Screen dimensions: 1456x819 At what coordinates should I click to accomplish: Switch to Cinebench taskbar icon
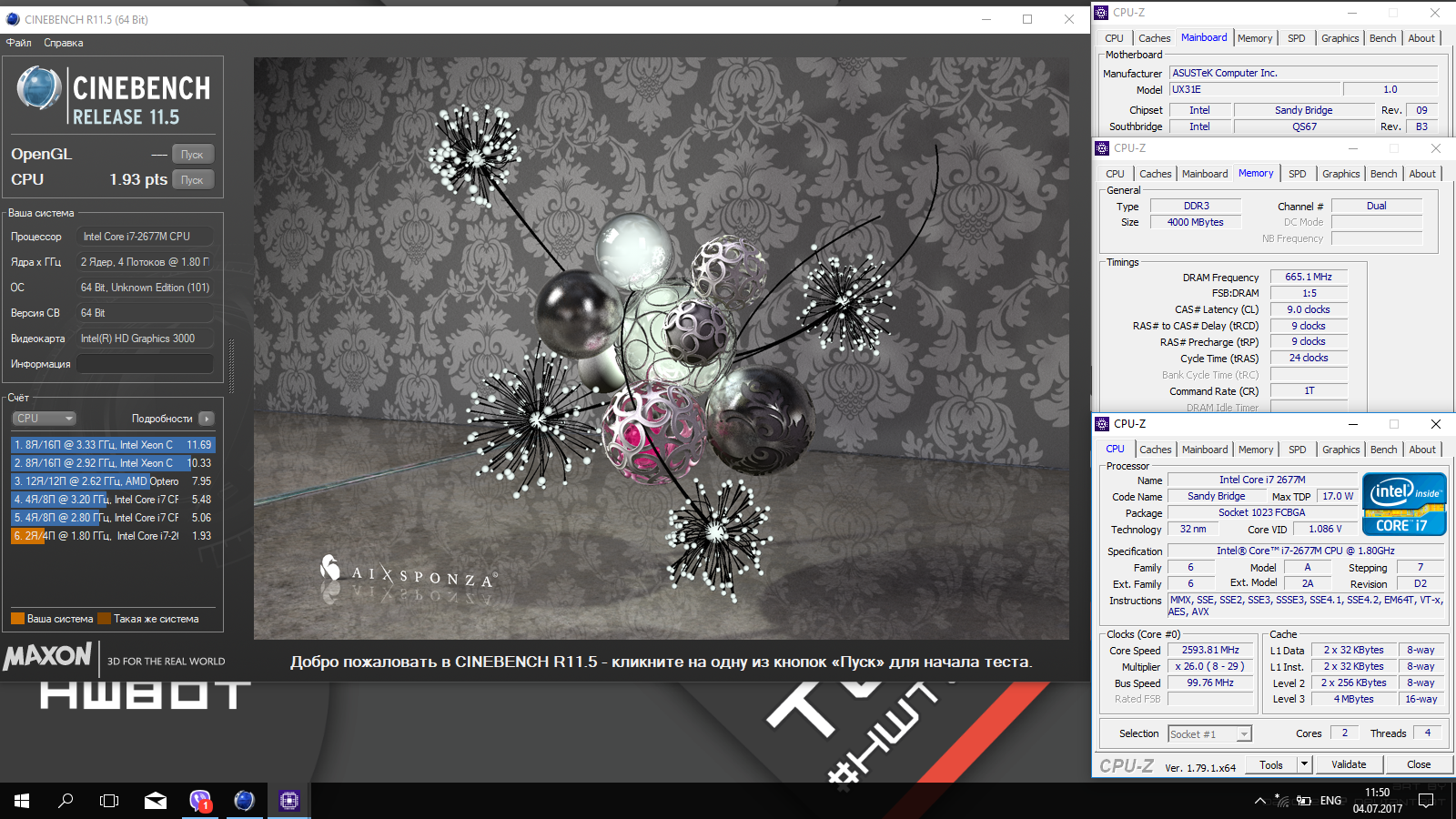tap(244, 801)
